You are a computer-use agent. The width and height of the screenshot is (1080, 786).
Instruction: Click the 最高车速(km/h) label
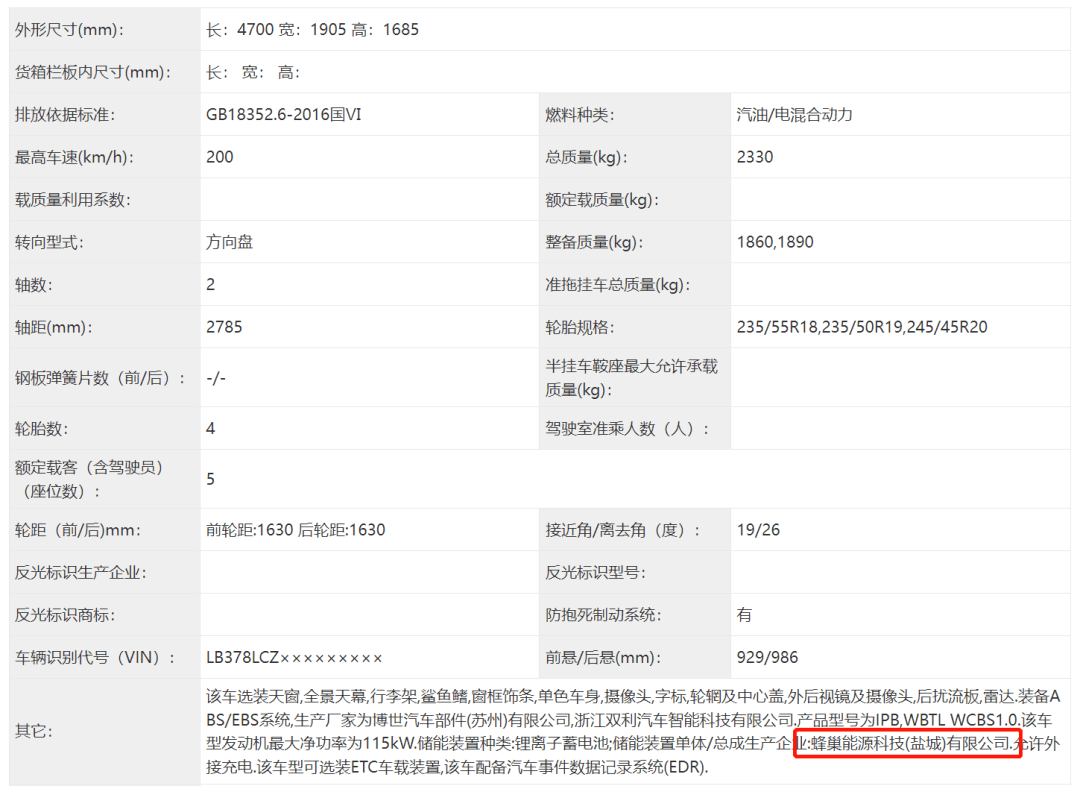pyautogui.click(x=74, y=157)
